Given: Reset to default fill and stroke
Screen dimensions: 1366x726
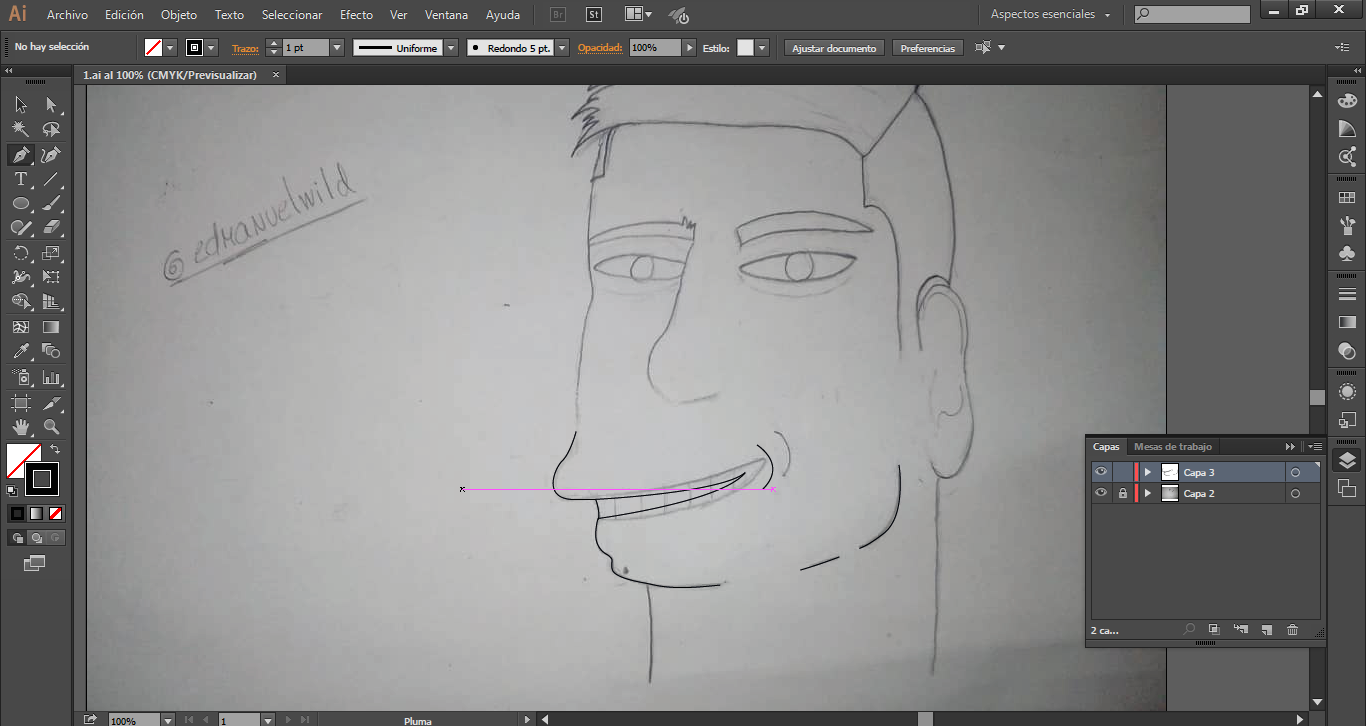Looking at the screenshot, I should click(12, 490).
